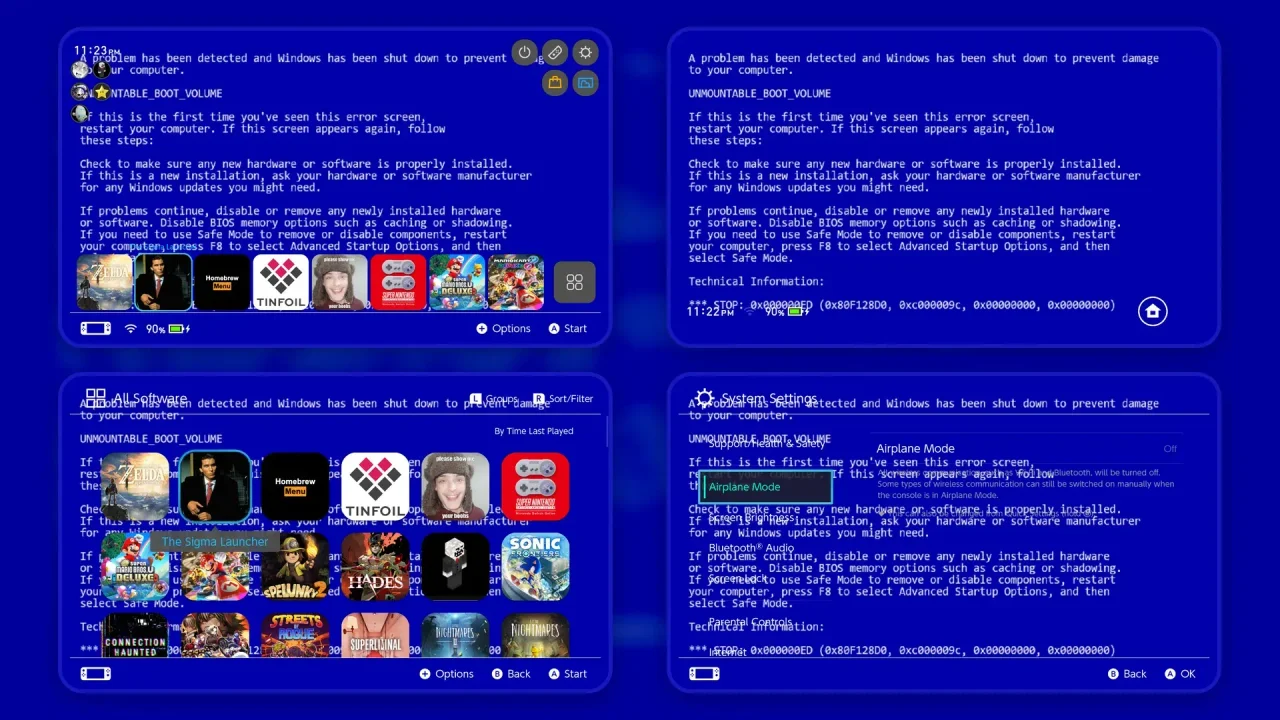The image size is (1280, 720).
Task: Click Options on the home screen footer
Action: click(x=503, y=328)
